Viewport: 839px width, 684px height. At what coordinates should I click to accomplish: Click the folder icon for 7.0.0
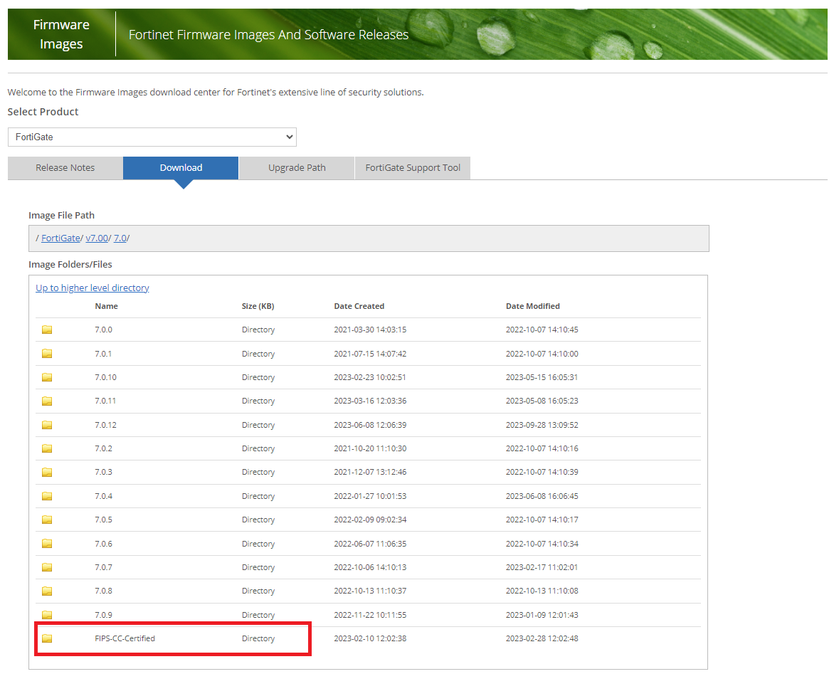[x=47, y=330]
